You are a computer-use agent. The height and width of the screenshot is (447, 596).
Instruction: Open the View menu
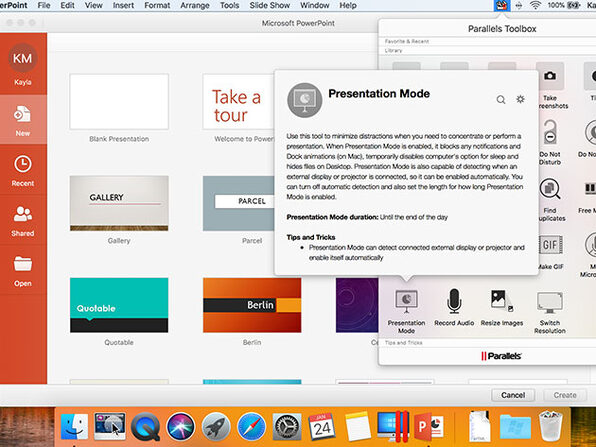tap(94, 5)
